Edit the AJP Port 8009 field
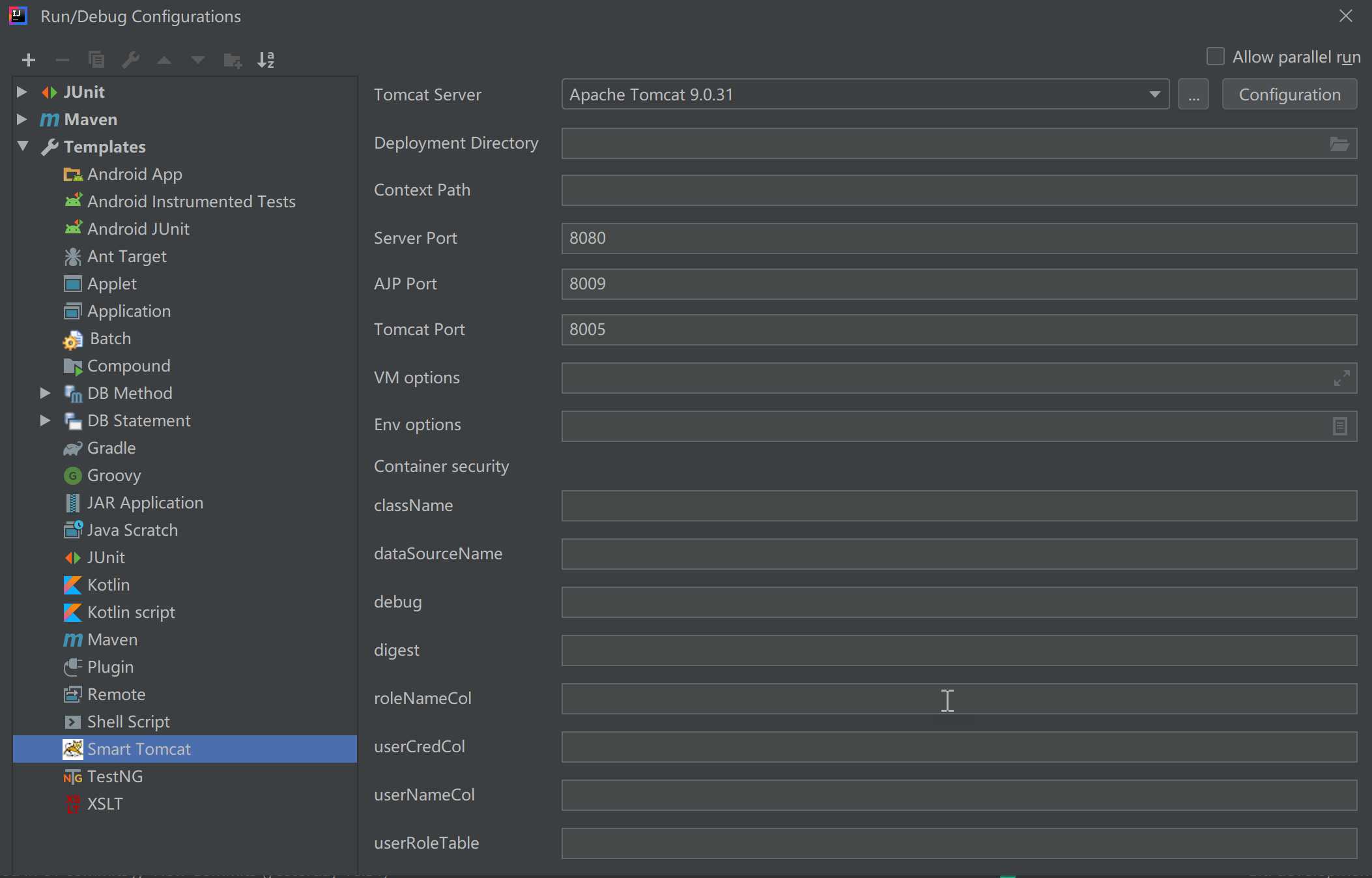This screenshot has height=878, width=1372. pyautogui.click(x=959, y=284)
